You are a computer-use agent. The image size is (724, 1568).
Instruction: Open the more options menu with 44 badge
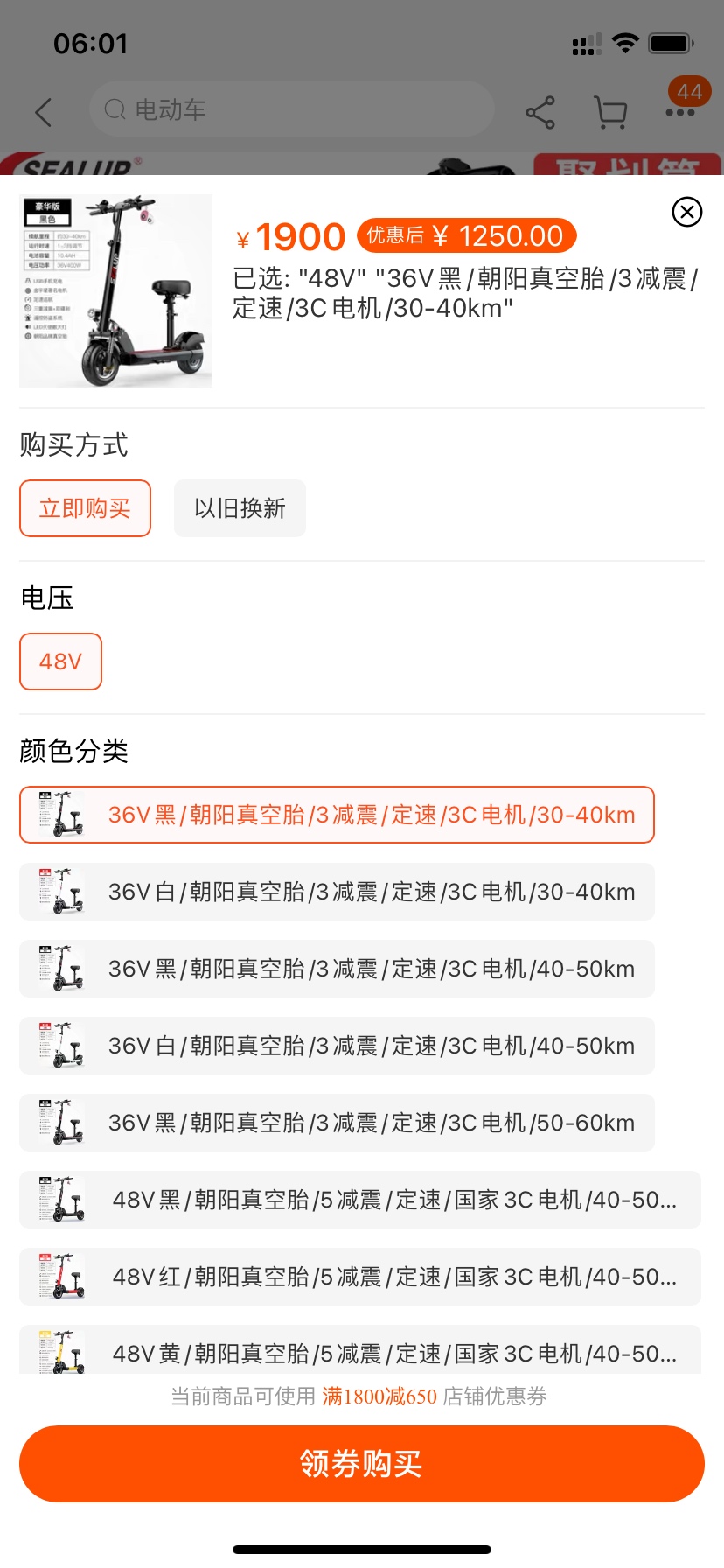pyautogui.click(x=680, y=110)
